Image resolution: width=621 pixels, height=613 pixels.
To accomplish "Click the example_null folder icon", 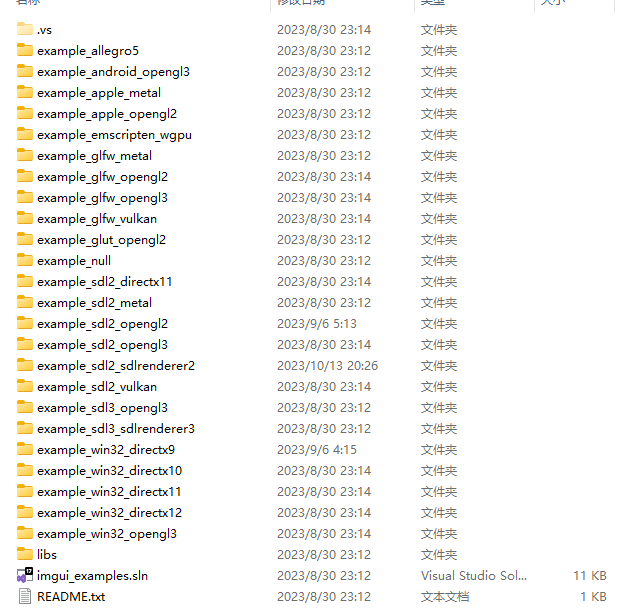I will point(25,260).
